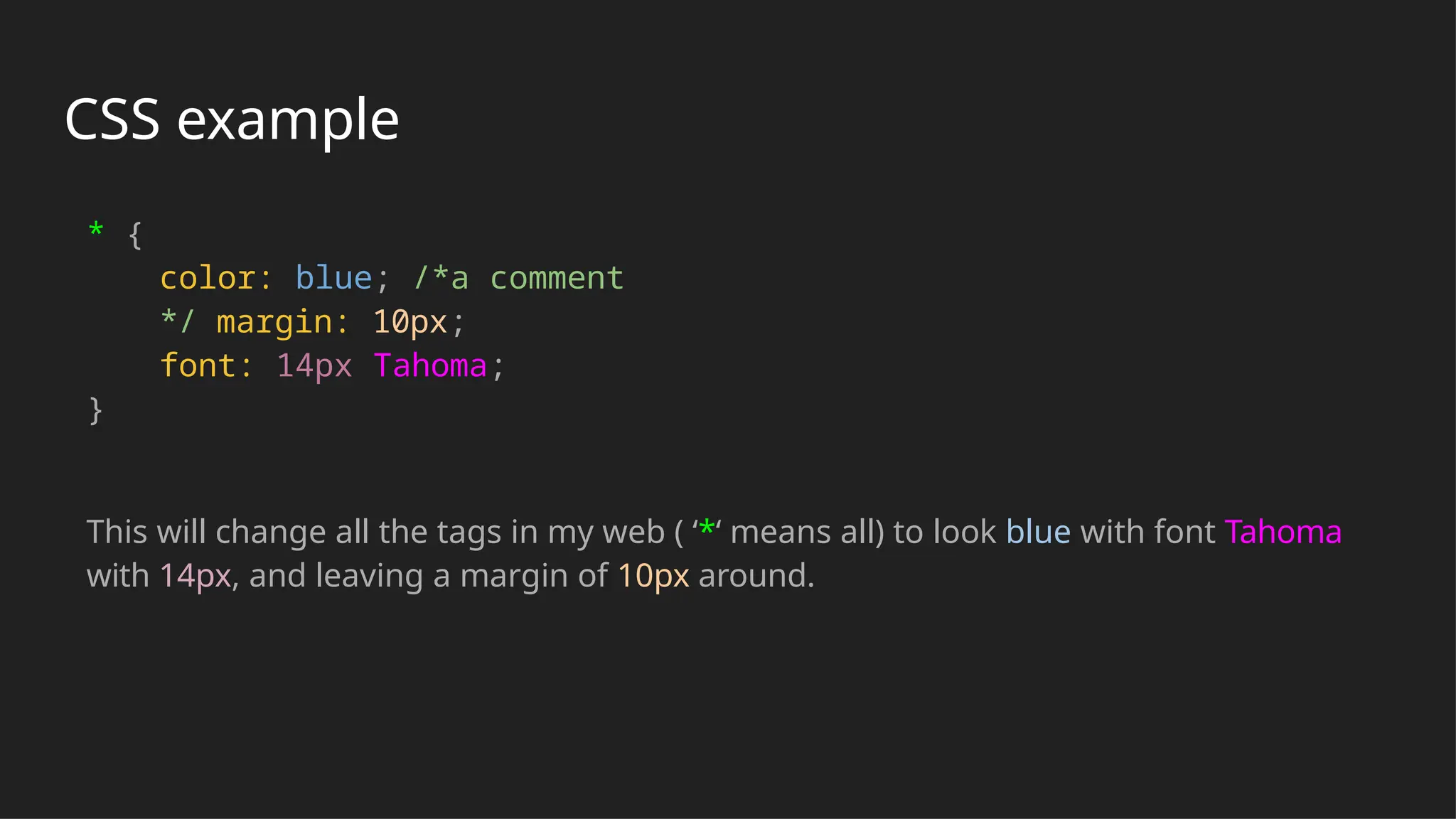Select the "margin:" property in the code

282,322
